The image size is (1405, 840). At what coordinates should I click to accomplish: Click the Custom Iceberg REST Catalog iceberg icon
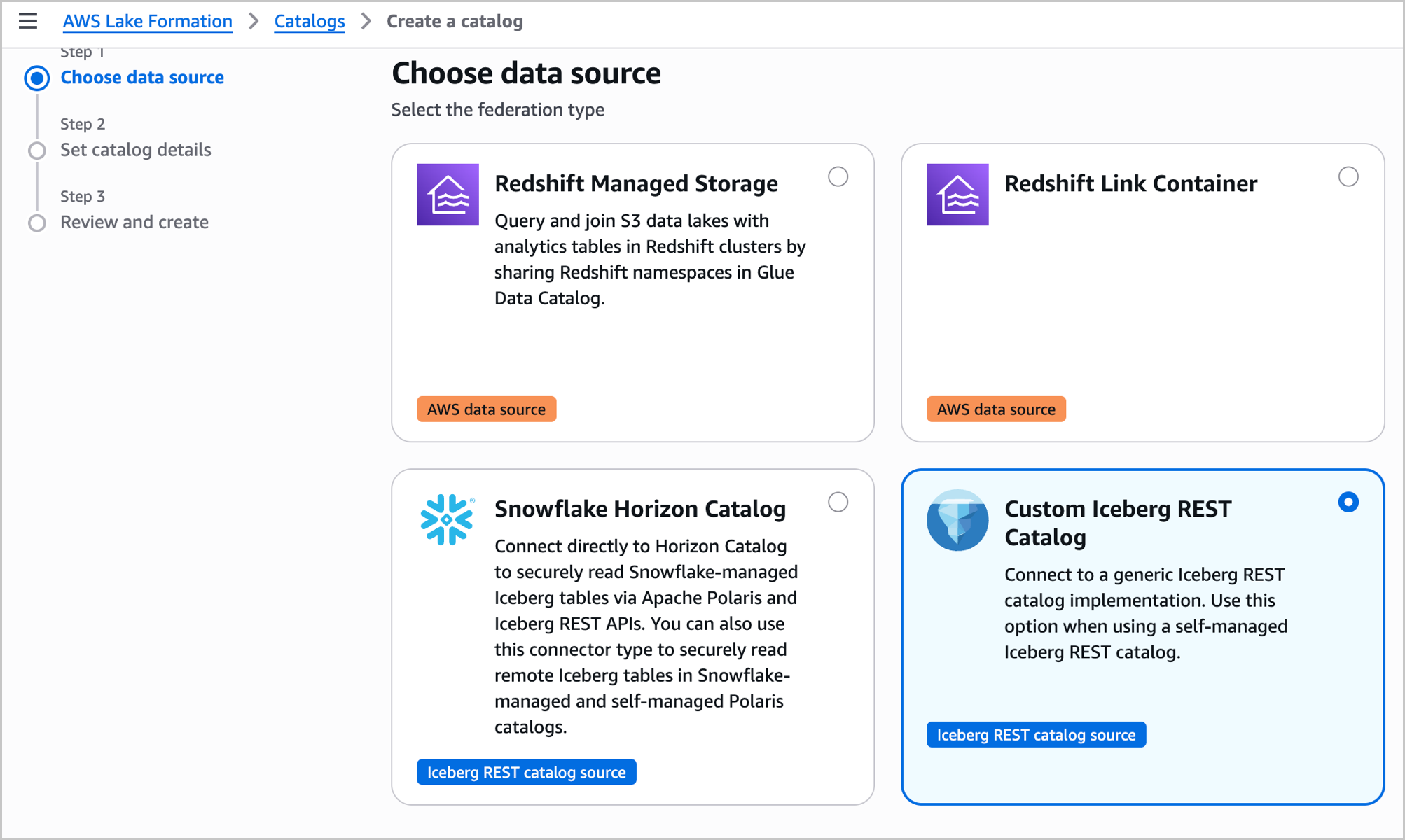957,519
